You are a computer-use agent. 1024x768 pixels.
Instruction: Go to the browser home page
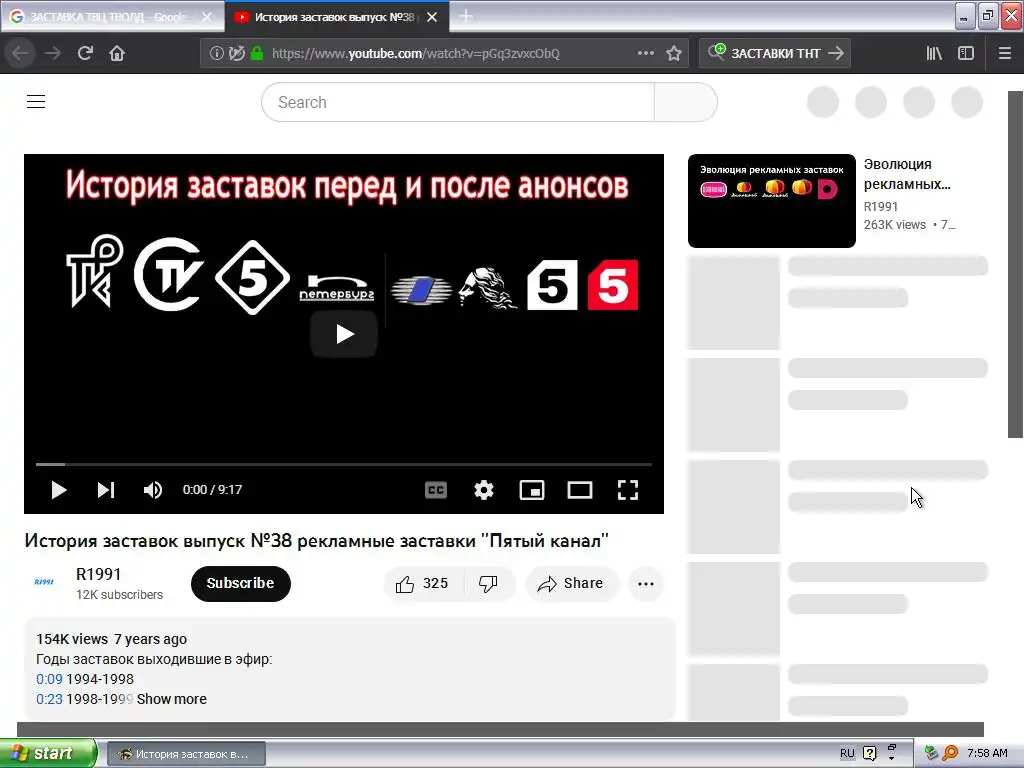tap(117, 53)
